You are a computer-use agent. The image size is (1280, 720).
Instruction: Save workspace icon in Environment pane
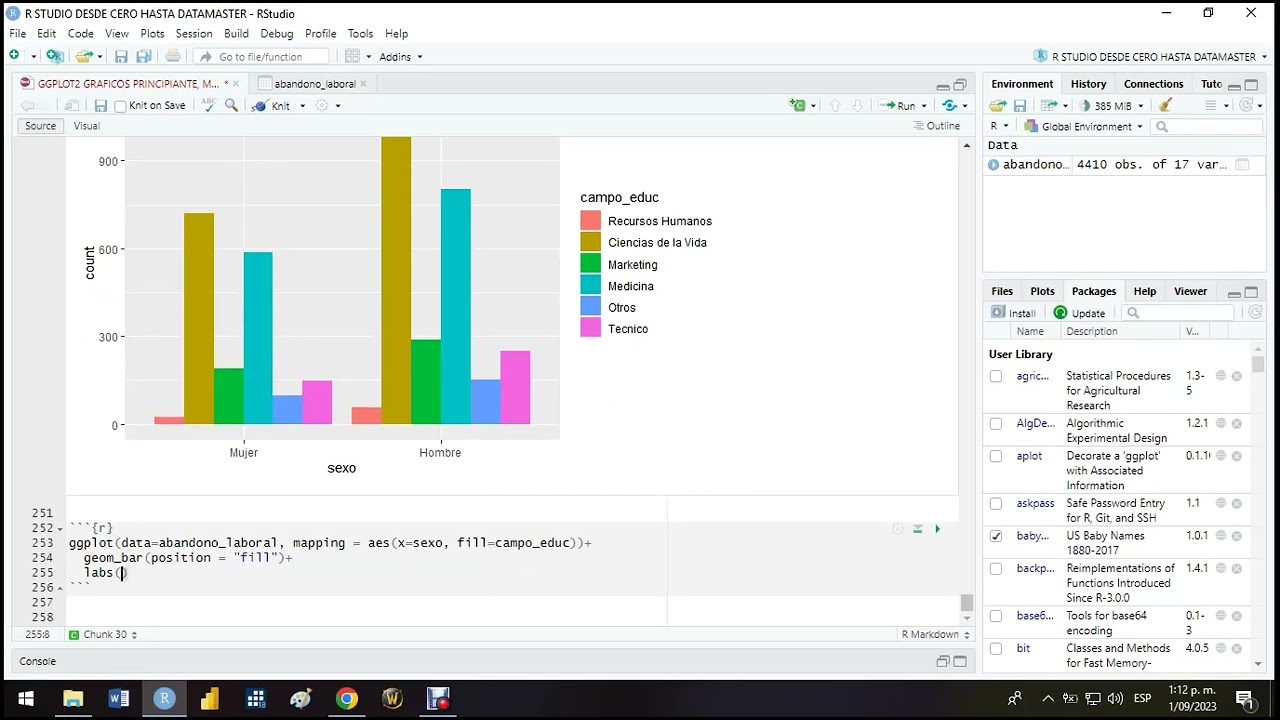1020,105
